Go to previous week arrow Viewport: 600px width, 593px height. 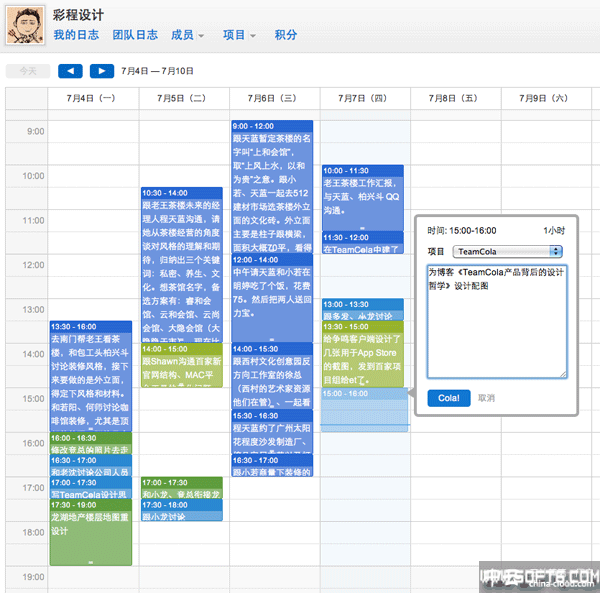pos(70,71)
